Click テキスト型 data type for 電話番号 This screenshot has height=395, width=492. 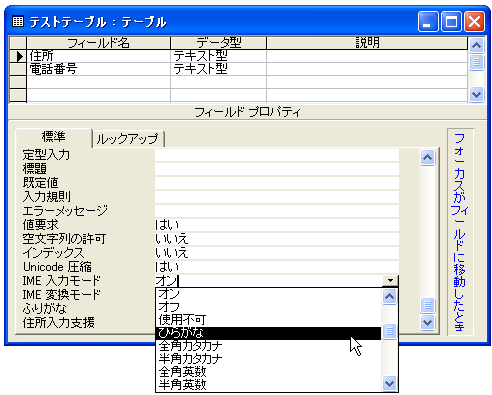coord(218,69)
